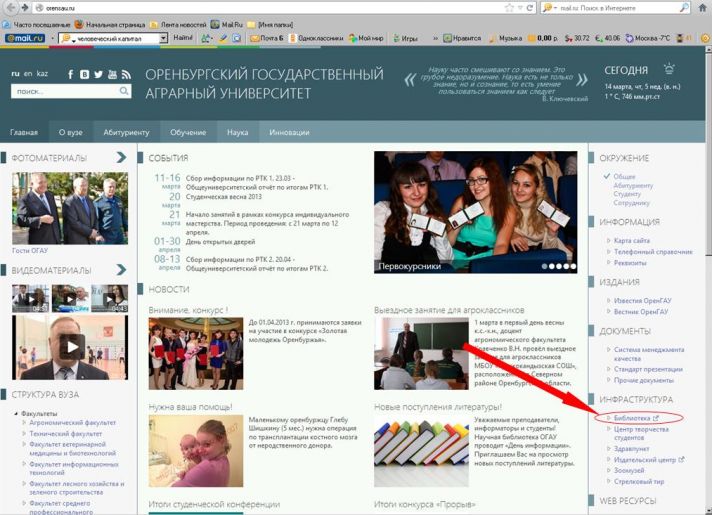Click the site search magnifier icon
The width and height of the screenshot is (712, 515).
click(124, 91)
